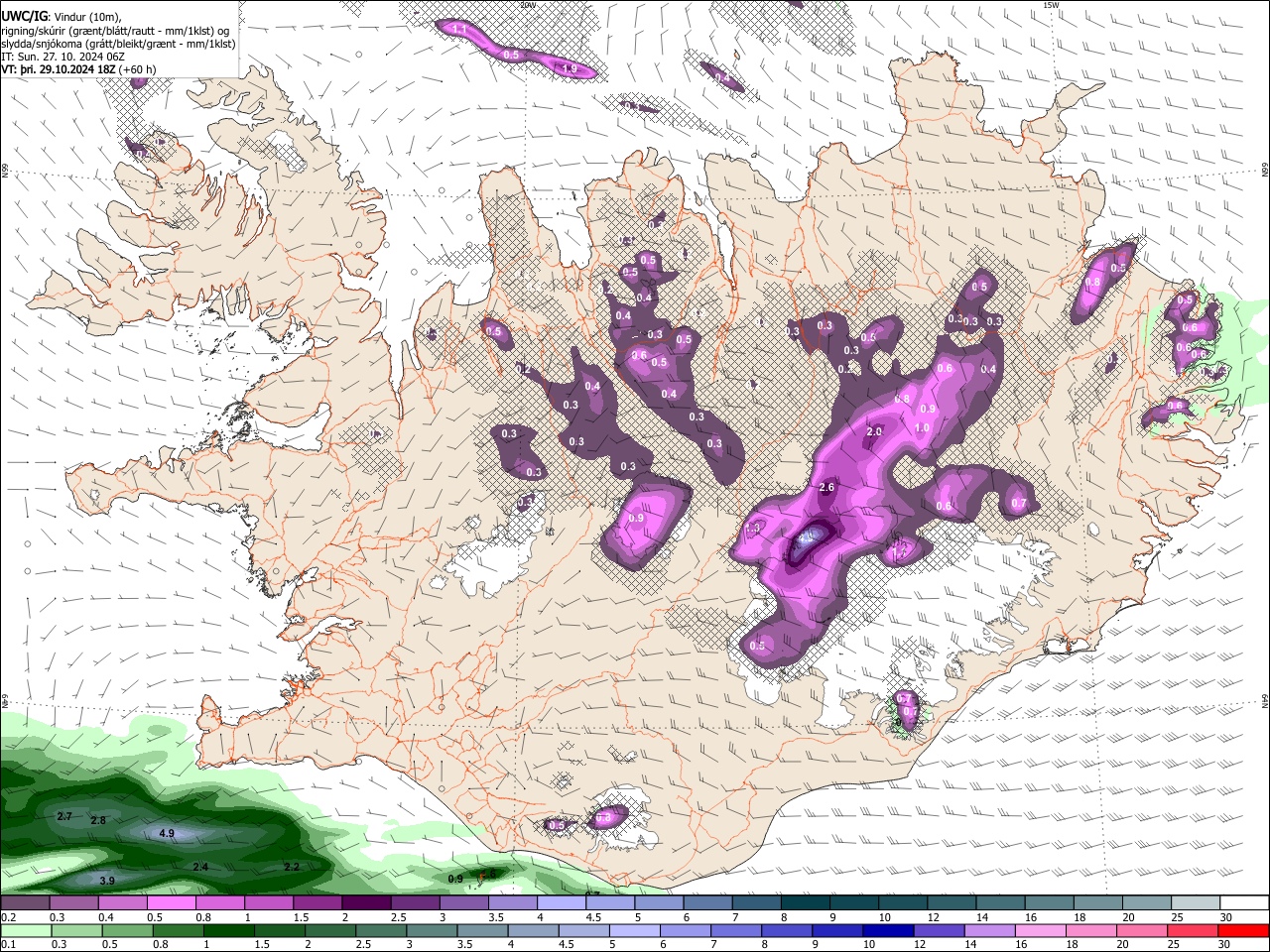
Task: Click the valid time line 'VT: þri. 29.10.2024 18Z'
Action: tap(59, 69)
